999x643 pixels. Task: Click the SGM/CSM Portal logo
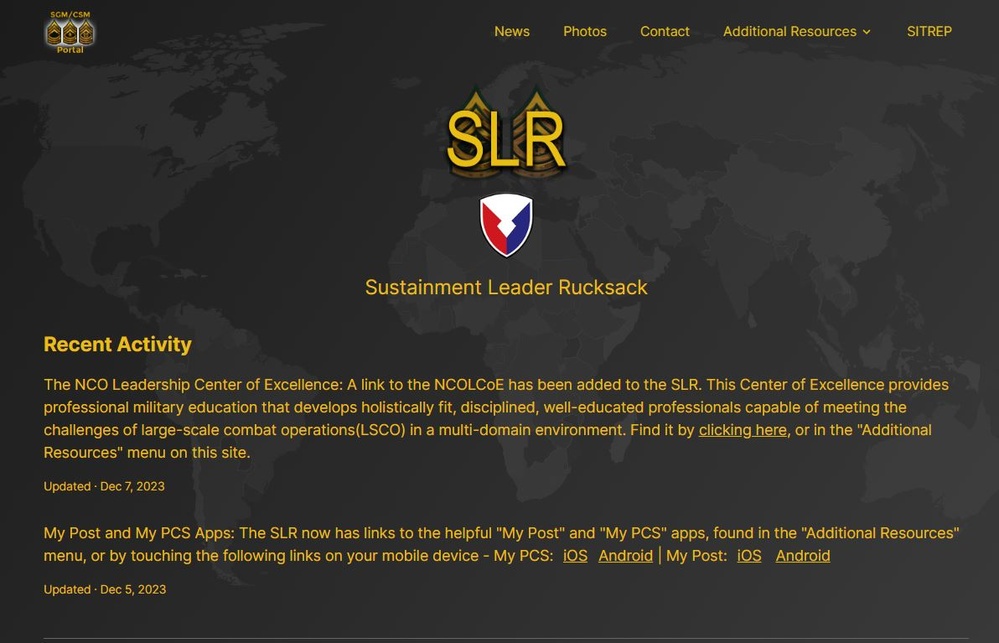click(x=70, y=32)
